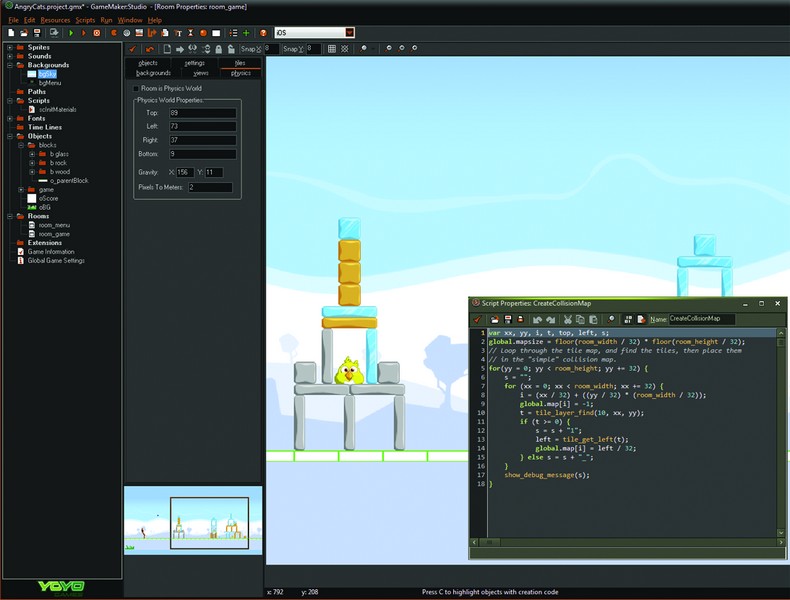790x600 pixels.
Task: Click the Snap X value field
Action: [271, 49]
